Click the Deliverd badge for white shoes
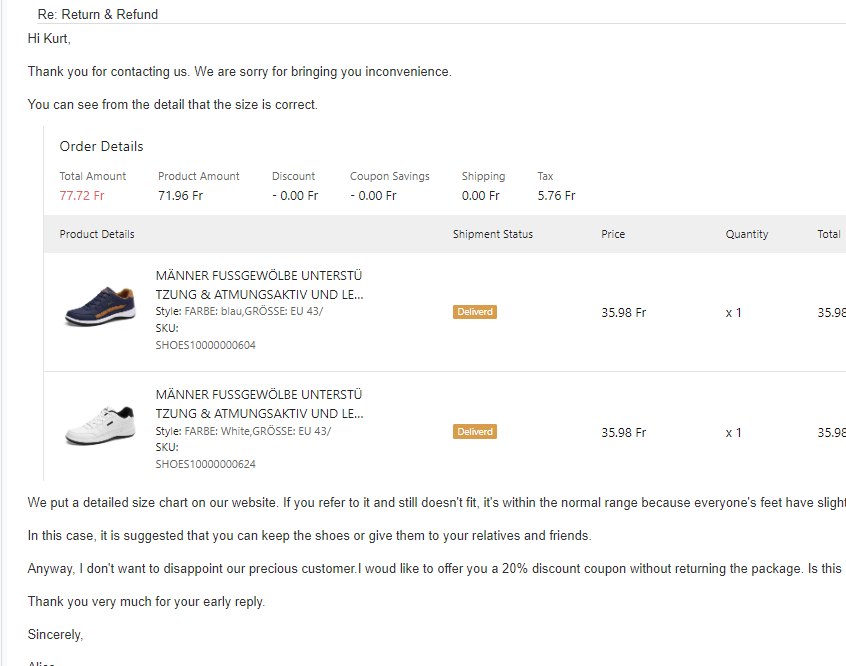846x666 pixels. point(475,432)
